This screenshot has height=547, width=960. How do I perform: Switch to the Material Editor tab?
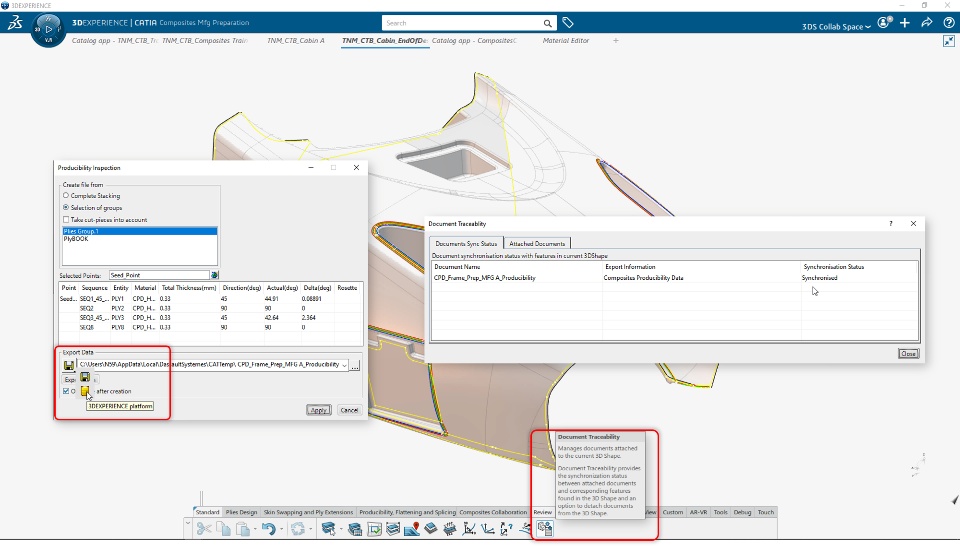pos(566,40)
